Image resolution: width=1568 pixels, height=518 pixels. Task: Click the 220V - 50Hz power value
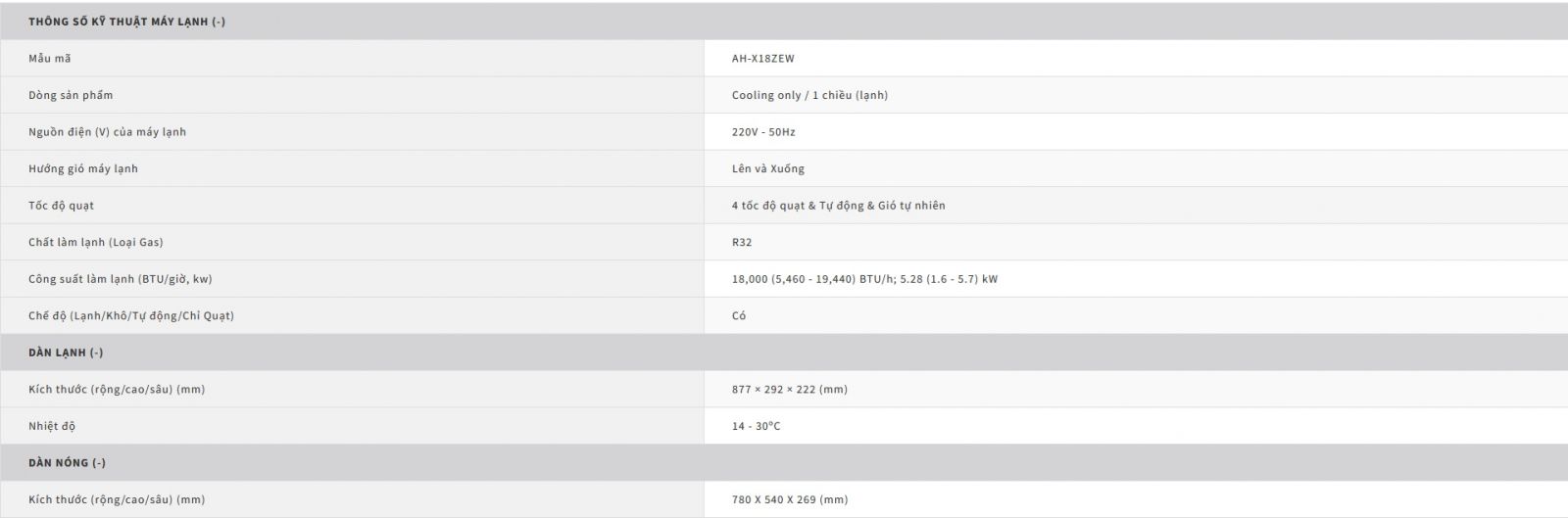pos(763,132)
